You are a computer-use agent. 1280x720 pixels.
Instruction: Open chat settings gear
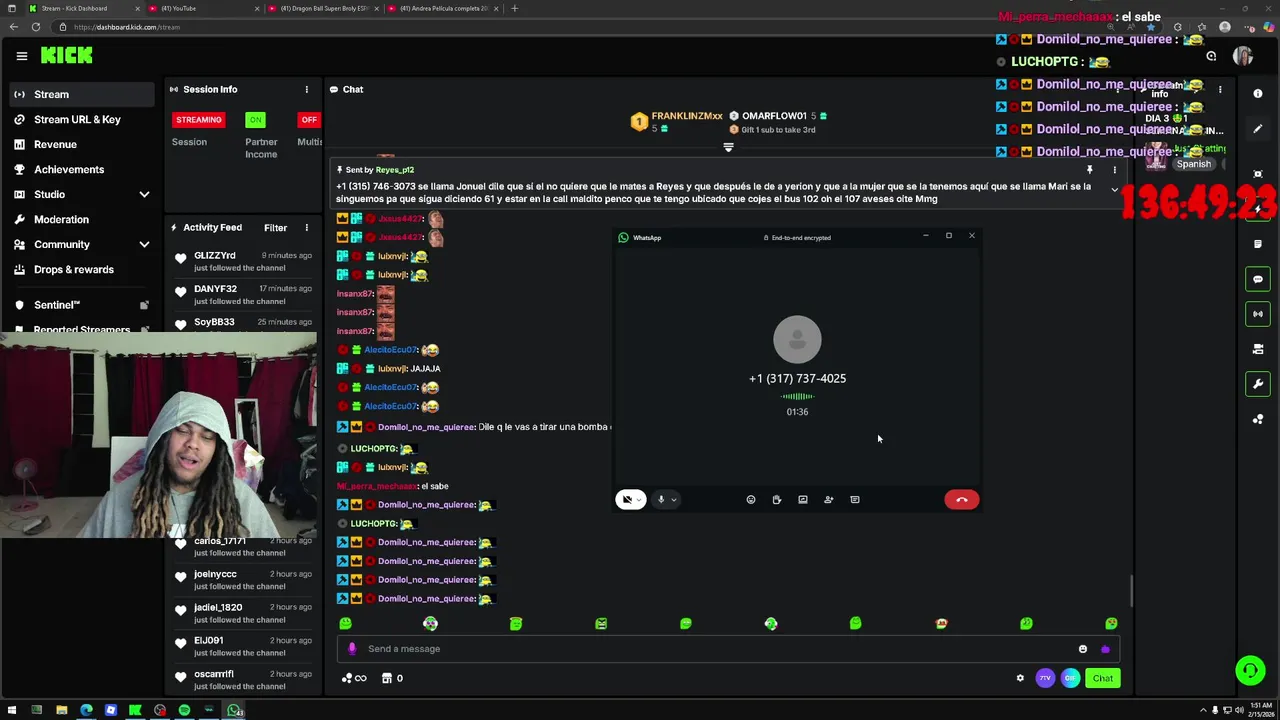[1020, 678]
